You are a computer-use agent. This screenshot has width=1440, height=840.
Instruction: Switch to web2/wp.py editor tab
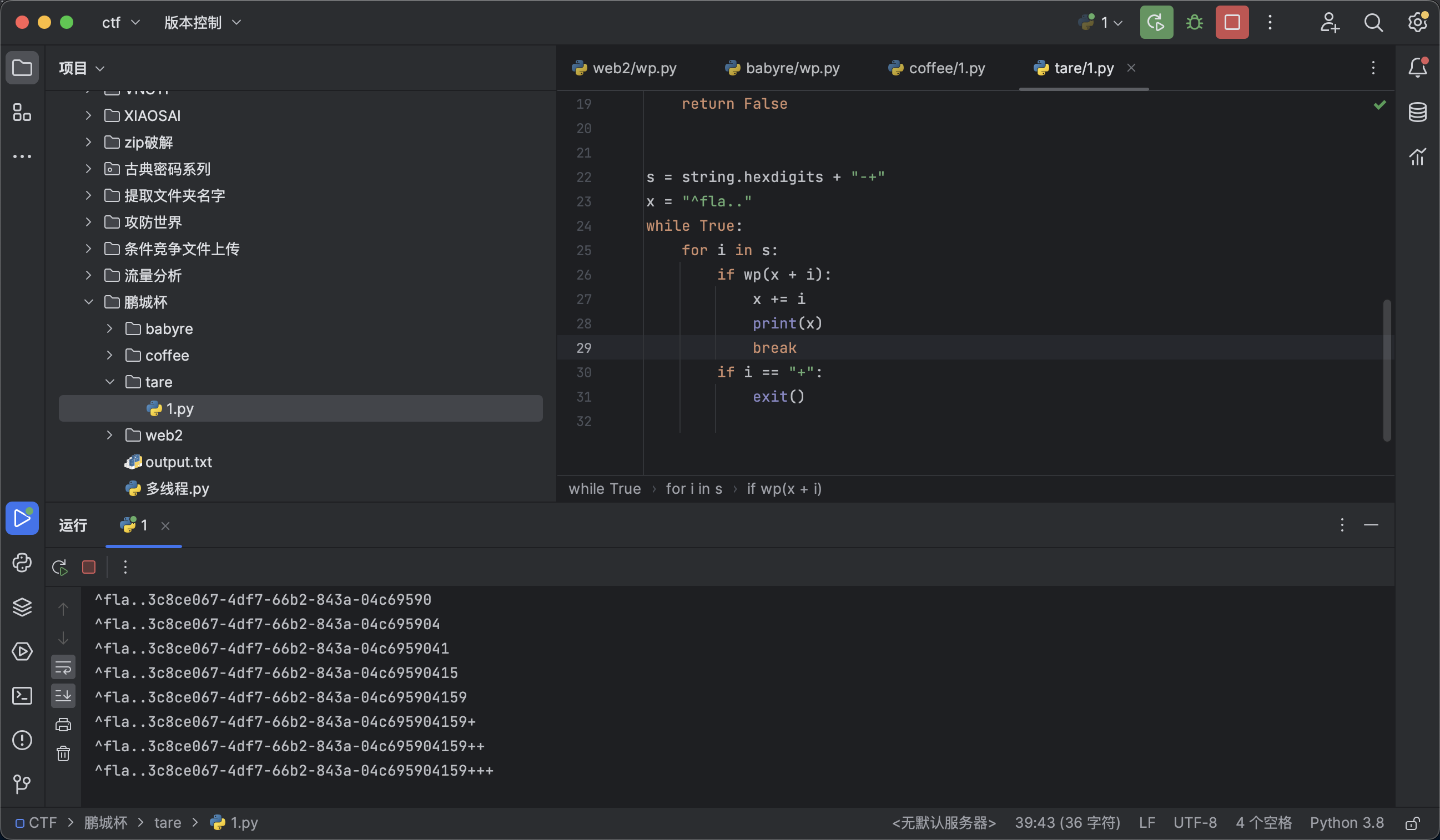click(x=623, y=68)
